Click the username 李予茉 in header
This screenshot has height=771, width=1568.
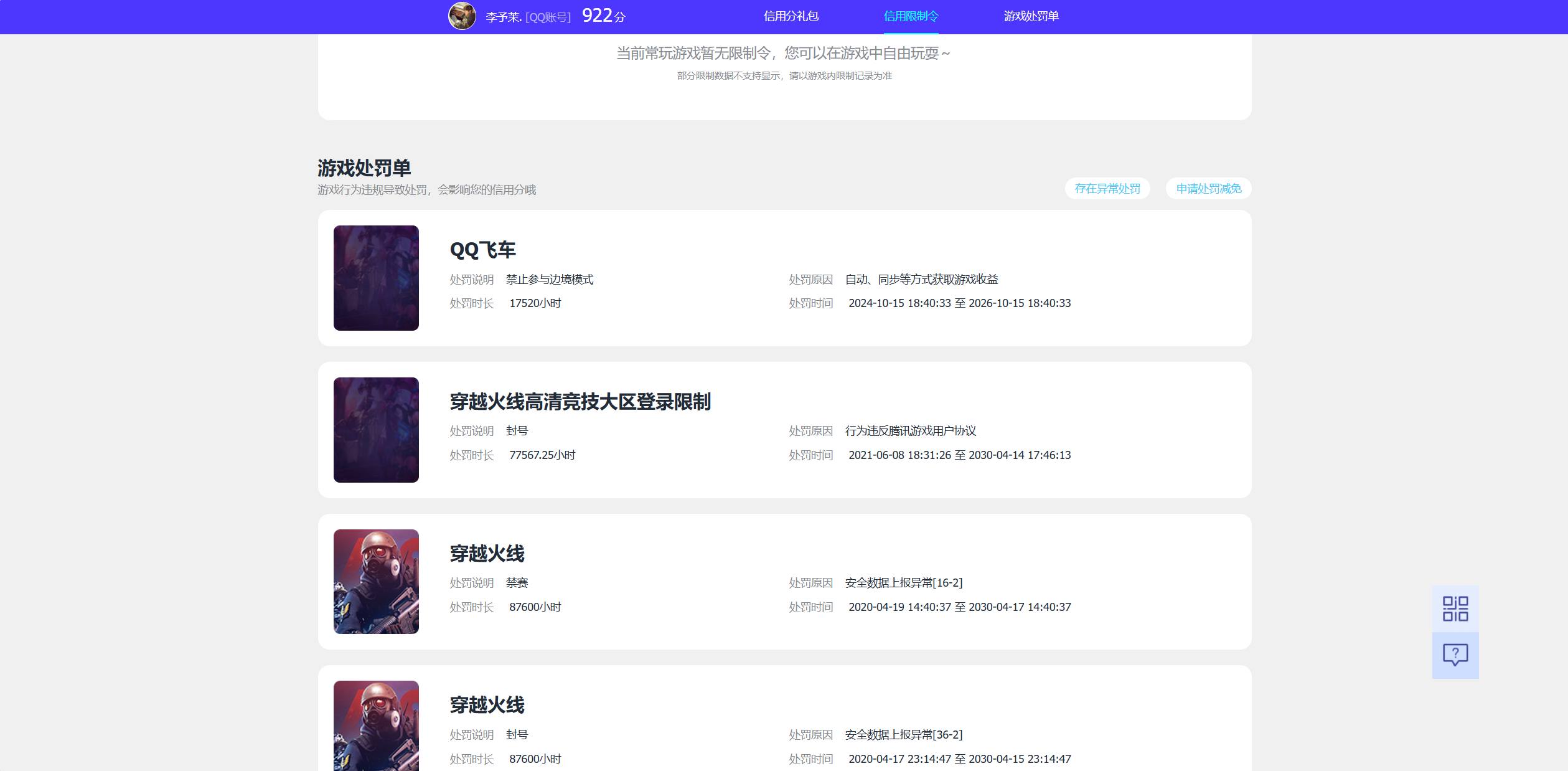coord(504,17)
